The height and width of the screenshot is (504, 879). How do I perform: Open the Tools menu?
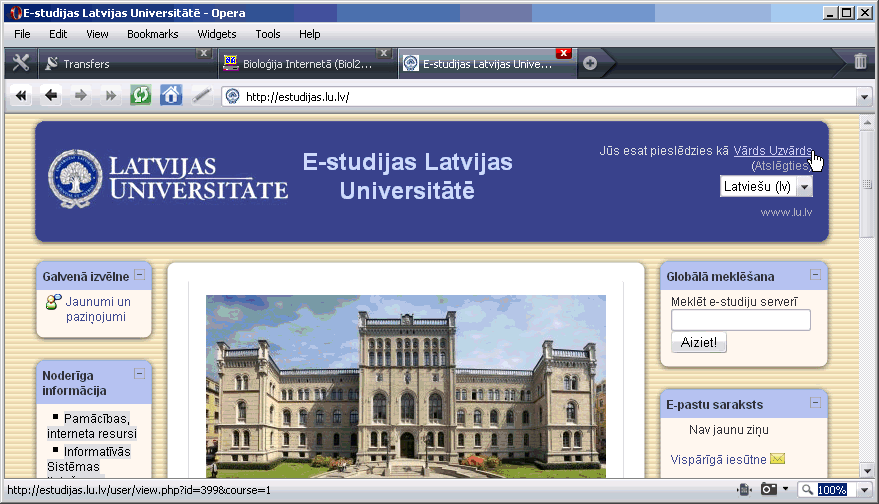(267, 34)
